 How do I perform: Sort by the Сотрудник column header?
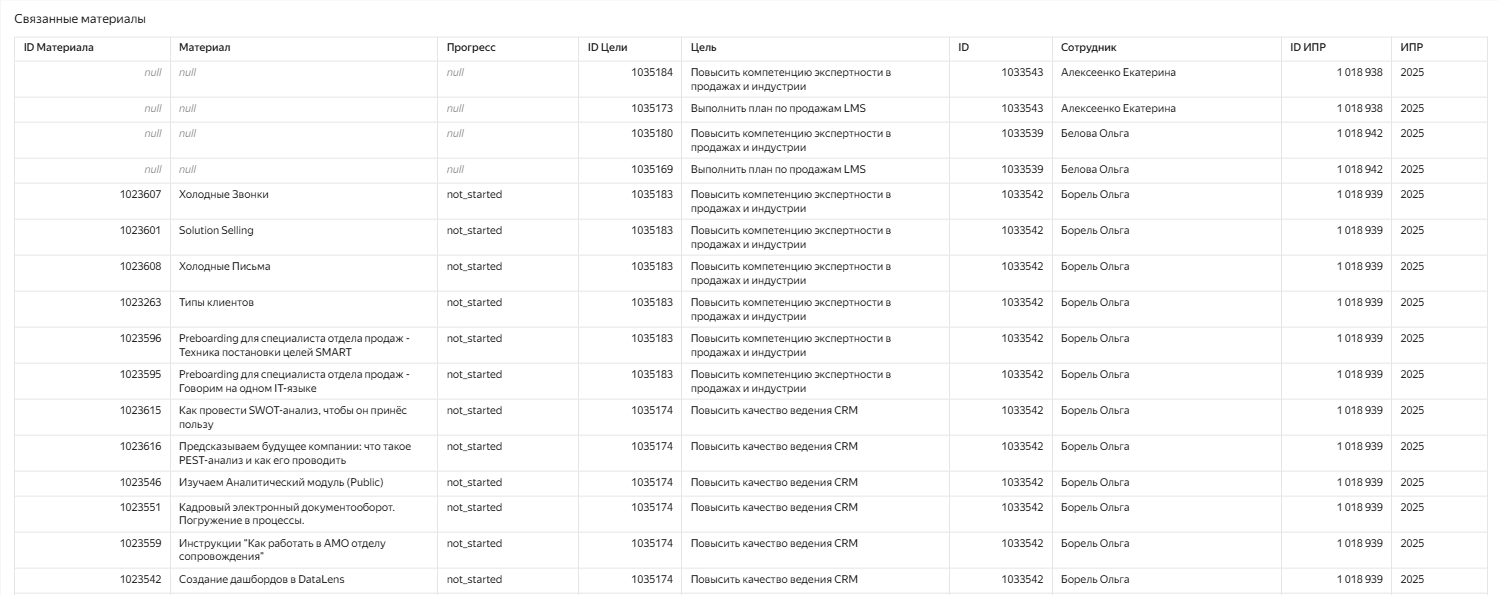pyautogui.click(x=1088, y=48)
